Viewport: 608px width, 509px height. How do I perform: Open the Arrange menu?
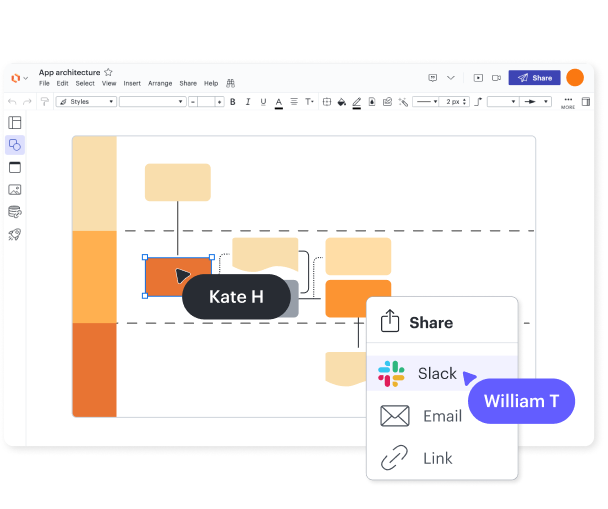[160, 84]
